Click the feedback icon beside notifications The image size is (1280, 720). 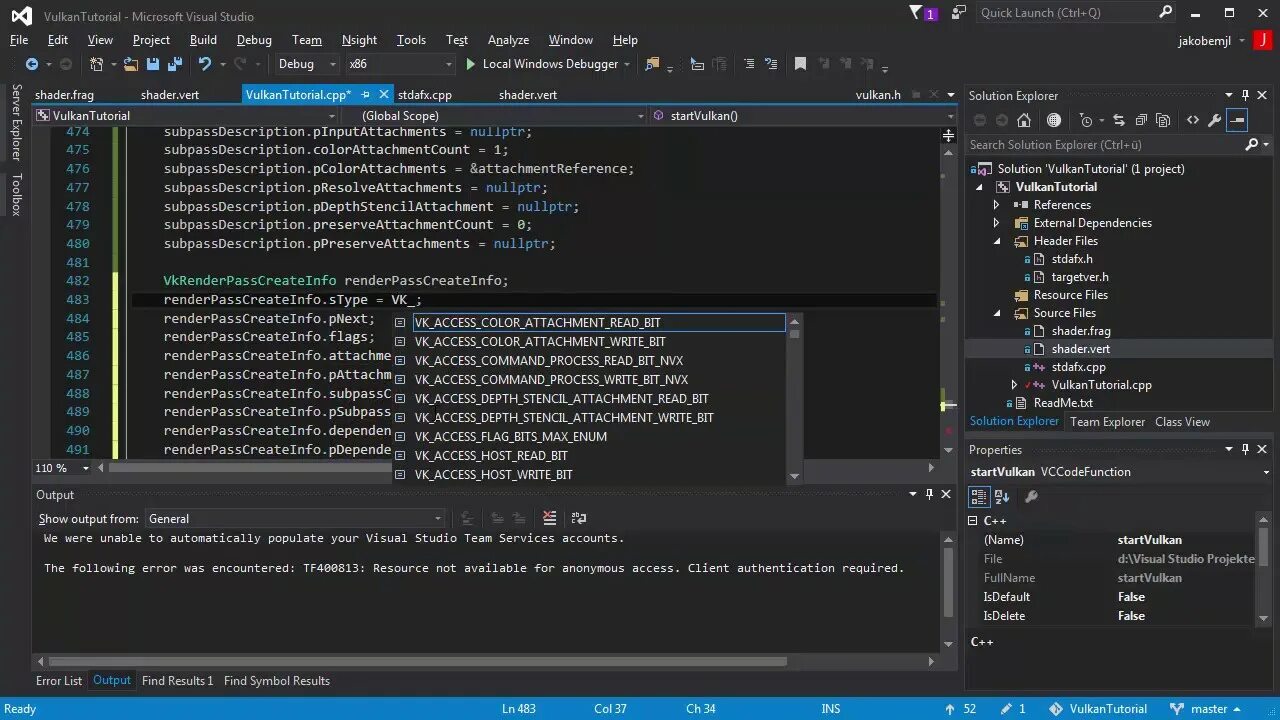(959, 13)
